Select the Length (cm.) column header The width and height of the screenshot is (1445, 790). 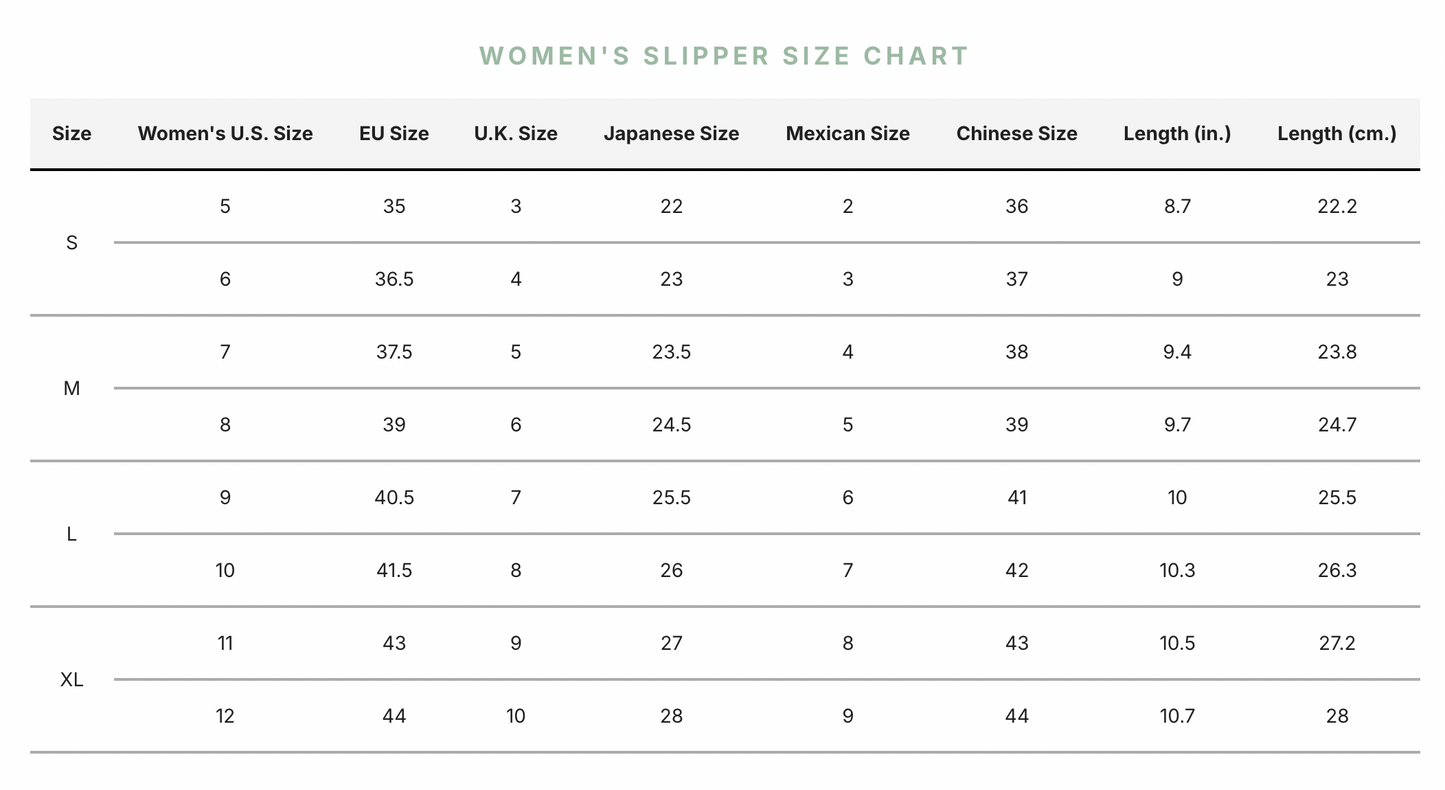pos(1336,134)
